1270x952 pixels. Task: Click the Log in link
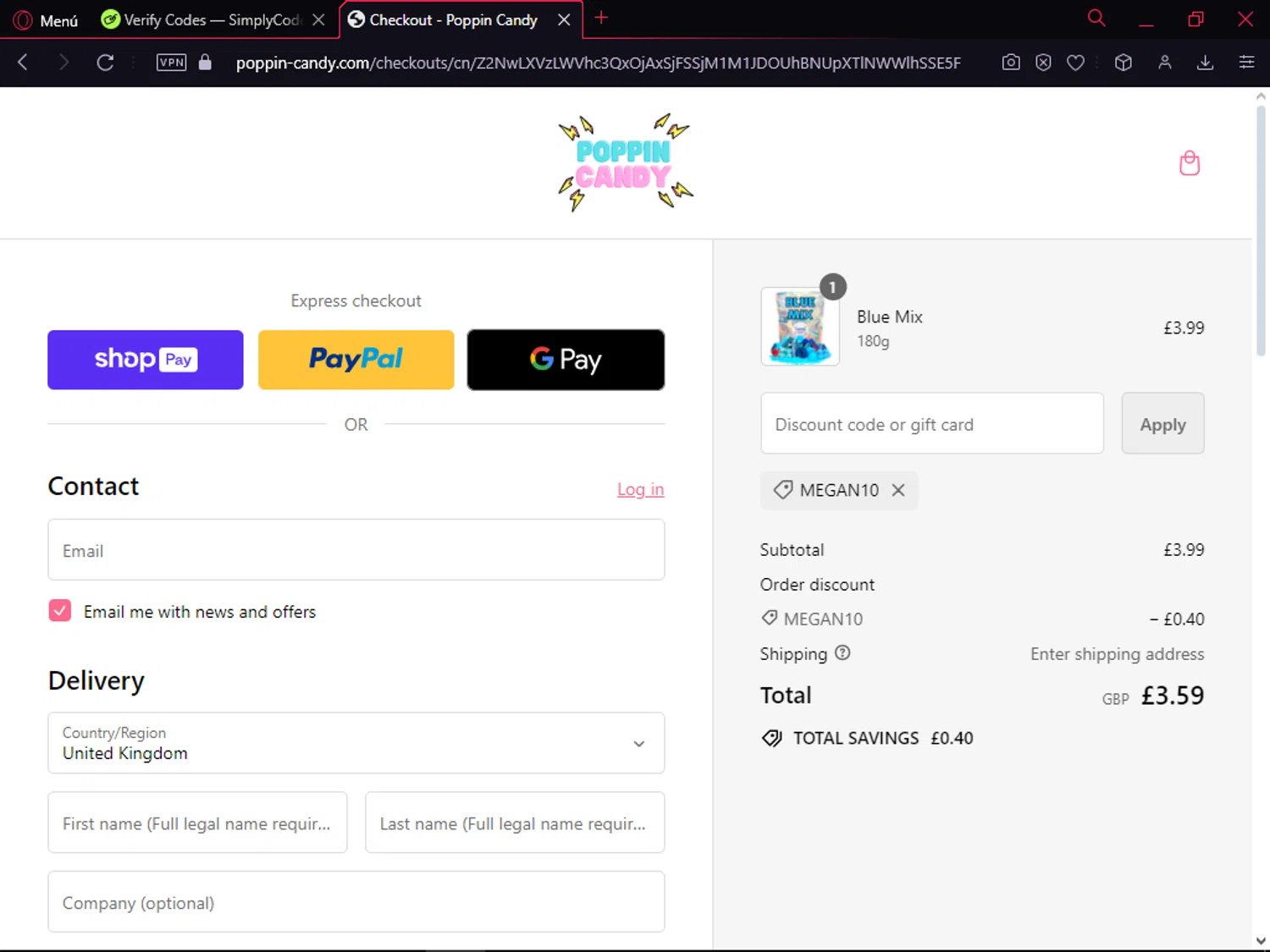[640, 489]
